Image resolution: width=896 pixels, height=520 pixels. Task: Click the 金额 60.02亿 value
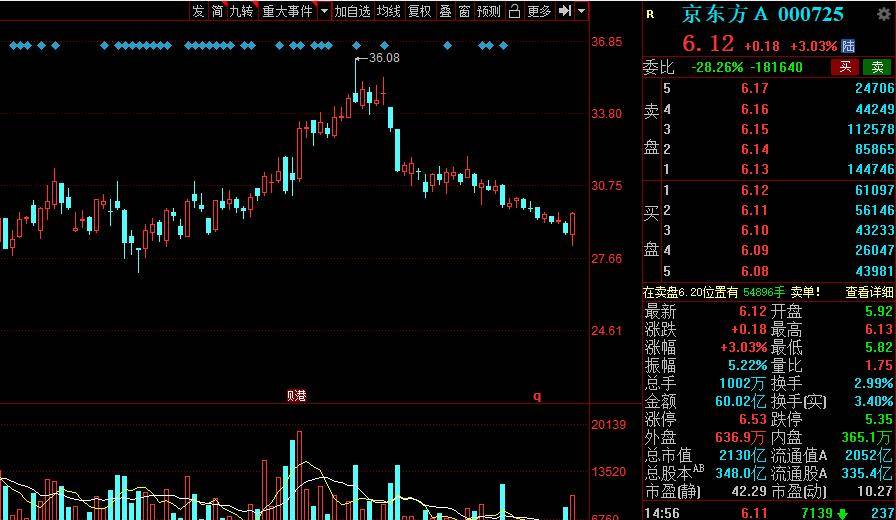click(x=741, y=401)
